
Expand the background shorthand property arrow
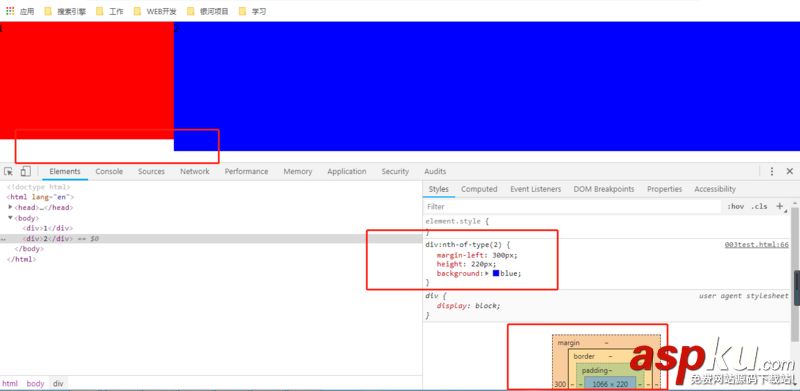point(487,274)
